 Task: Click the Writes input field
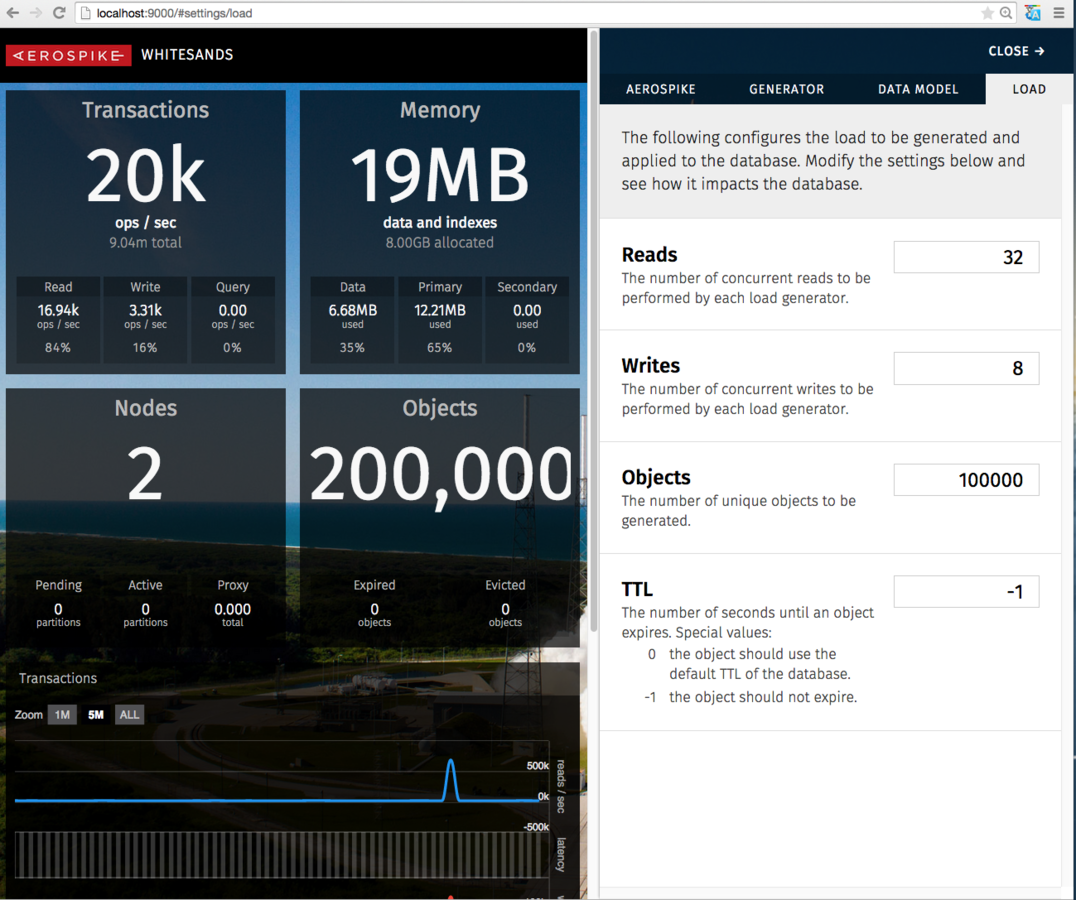pos(966,368)
